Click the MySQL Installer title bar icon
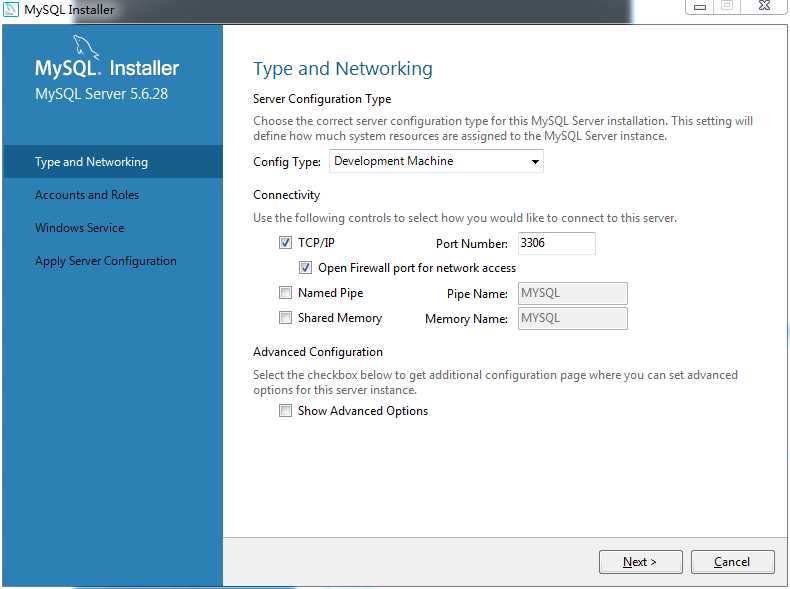 pos(11,9)
